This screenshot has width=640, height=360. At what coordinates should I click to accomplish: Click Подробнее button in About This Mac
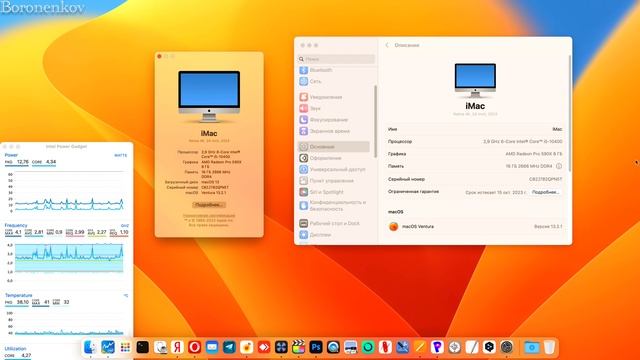pos(209,204)
